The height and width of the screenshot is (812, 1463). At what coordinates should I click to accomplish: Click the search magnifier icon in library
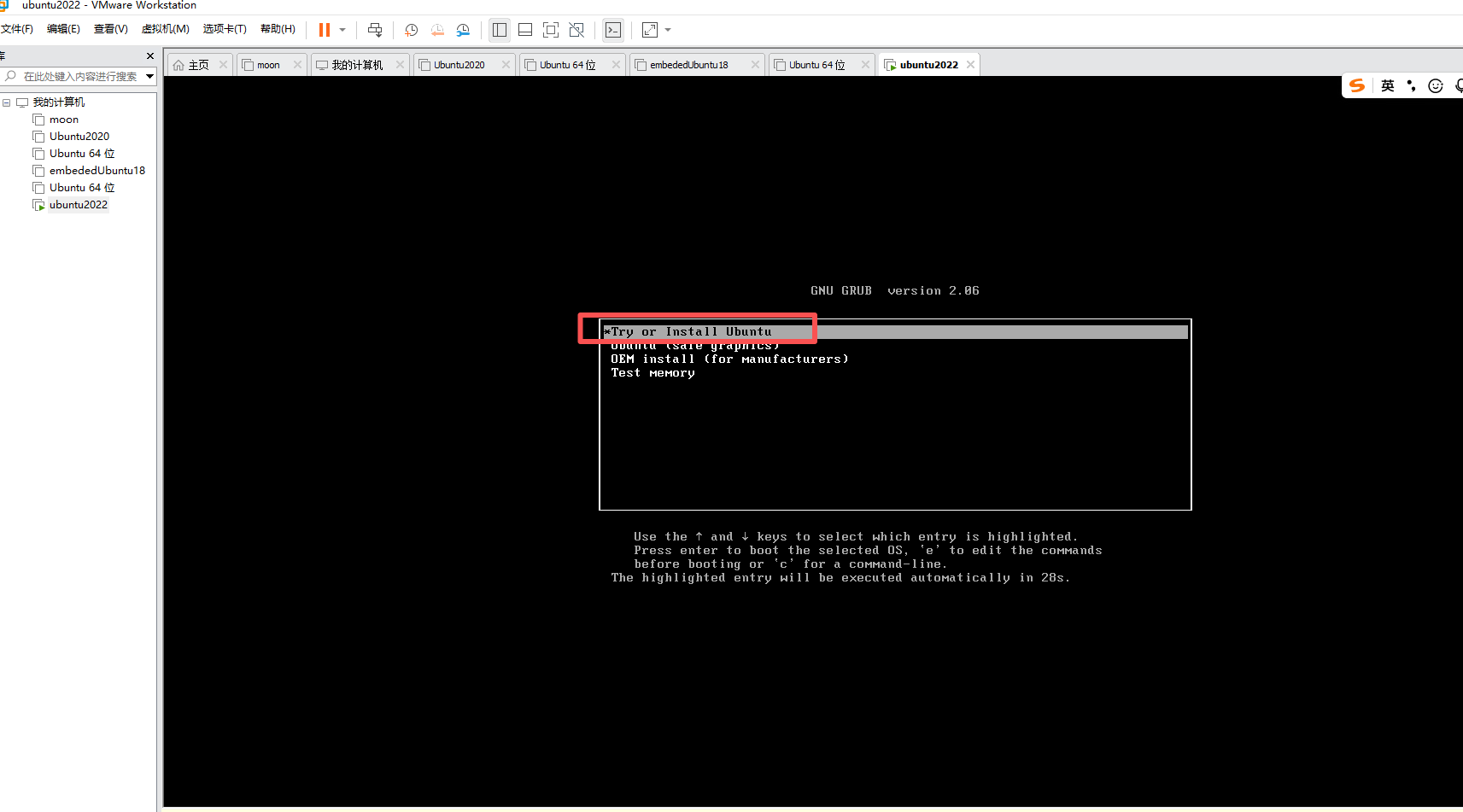10,77
